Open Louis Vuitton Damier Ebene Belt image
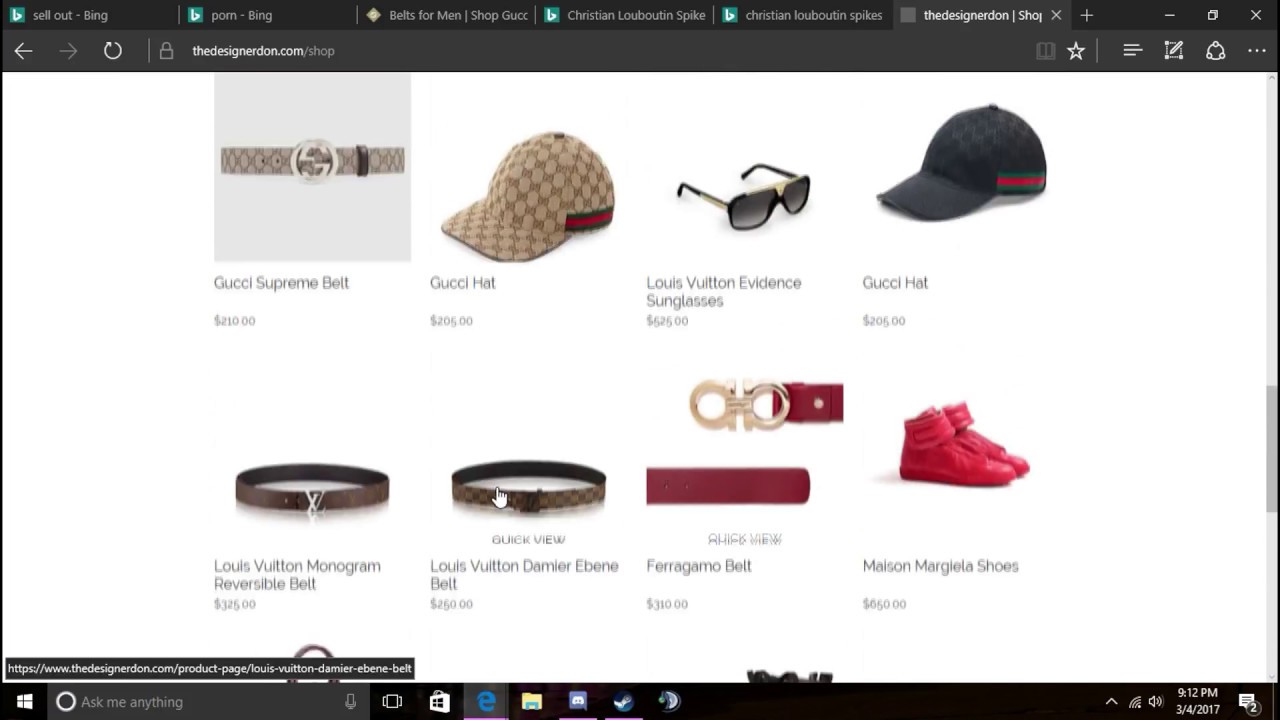This screenshot has width=1280, height=720. coord(528,489)
